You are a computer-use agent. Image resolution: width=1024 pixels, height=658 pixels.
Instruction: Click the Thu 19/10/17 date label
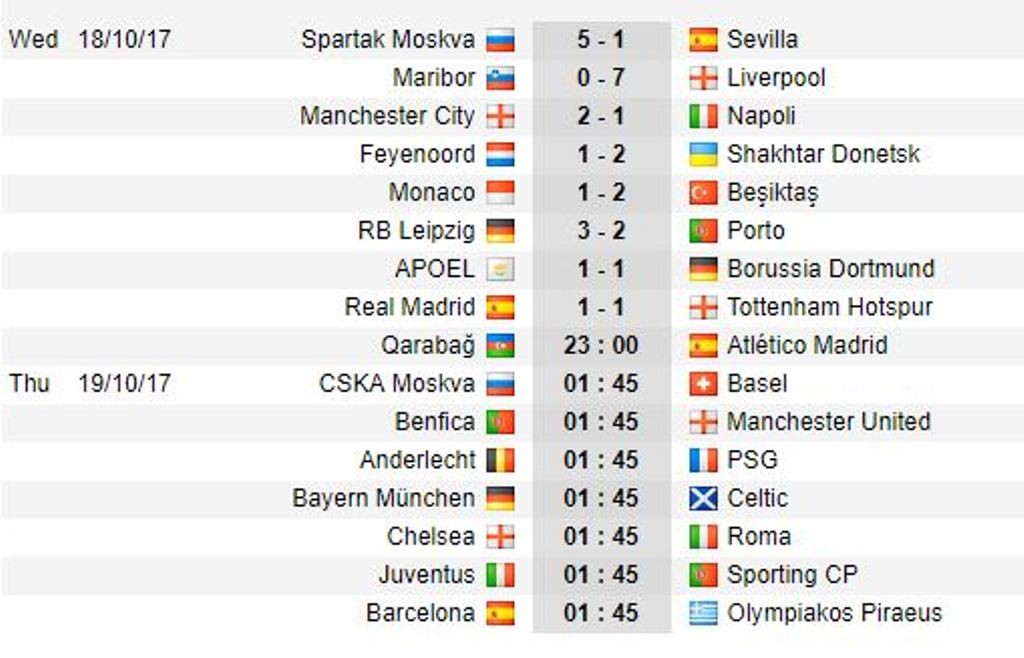click(x=90, y=383)
